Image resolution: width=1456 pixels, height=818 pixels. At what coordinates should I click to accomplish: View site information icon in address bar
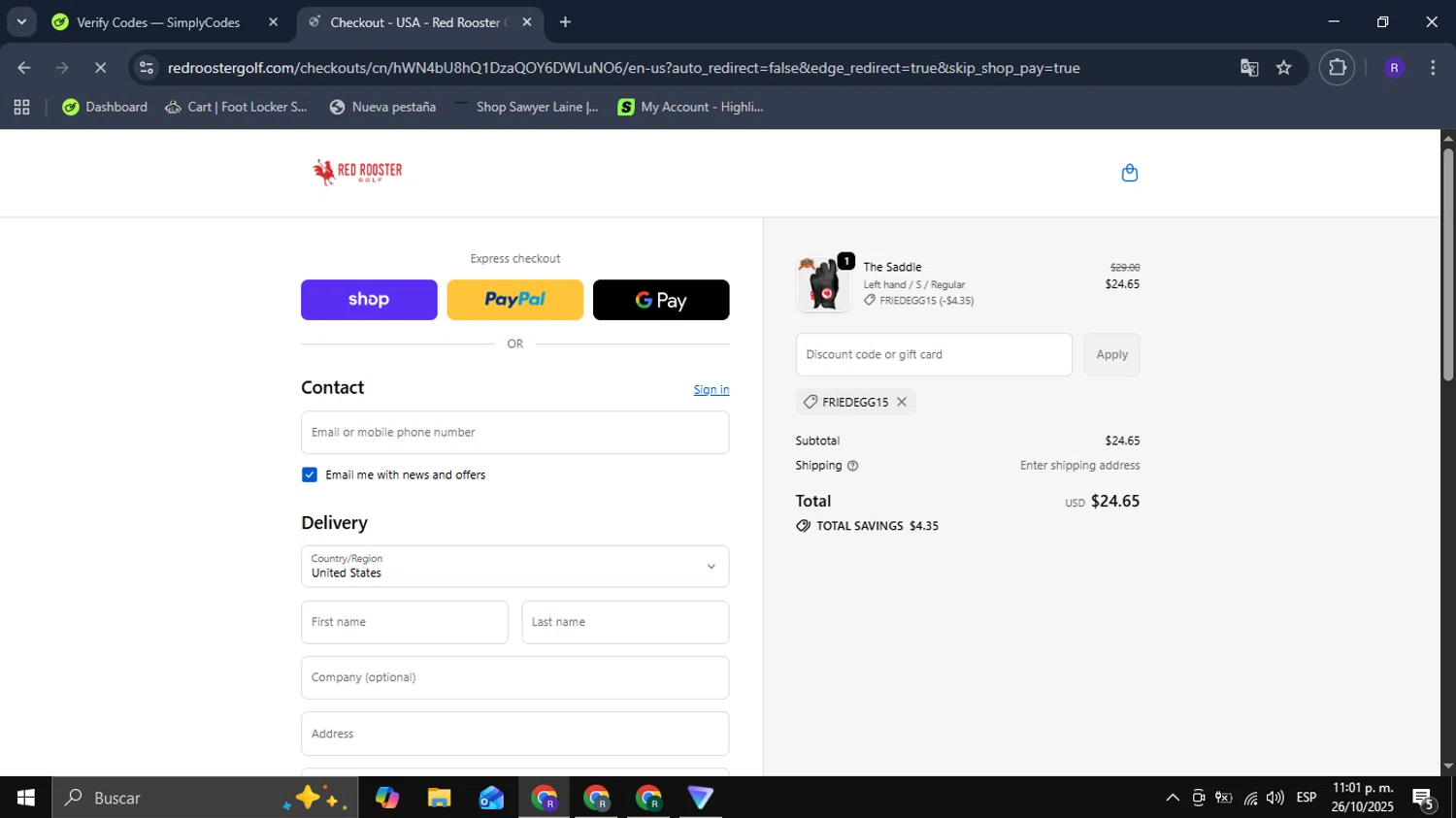pyautogui.click(x=147, y=68)
